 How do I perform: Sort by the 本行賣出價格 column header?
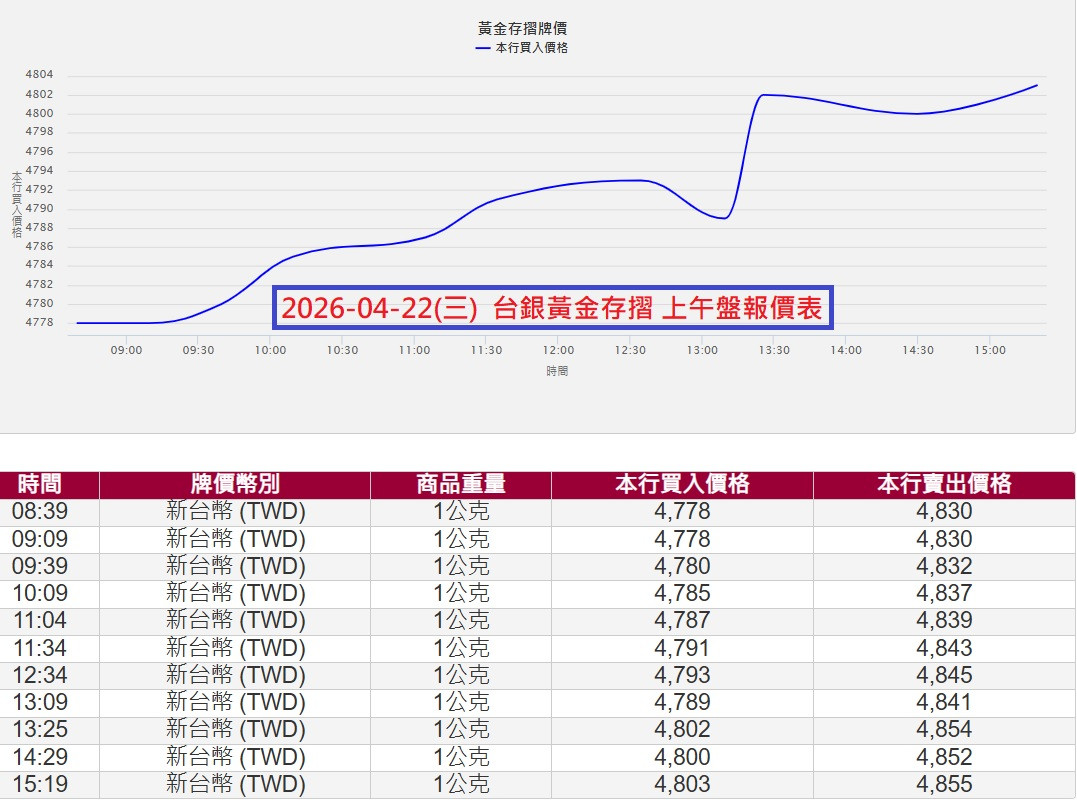click(946, 484)
